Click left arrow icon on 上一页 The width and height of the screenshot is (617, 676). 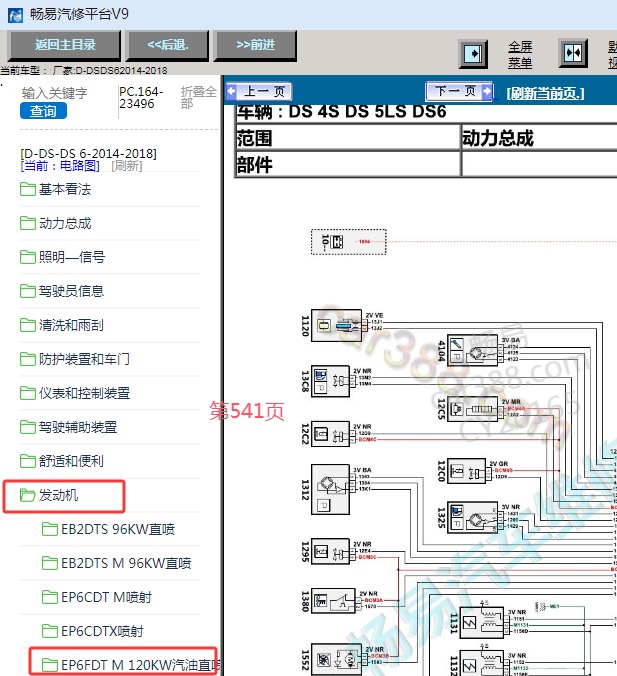[232, 91]
